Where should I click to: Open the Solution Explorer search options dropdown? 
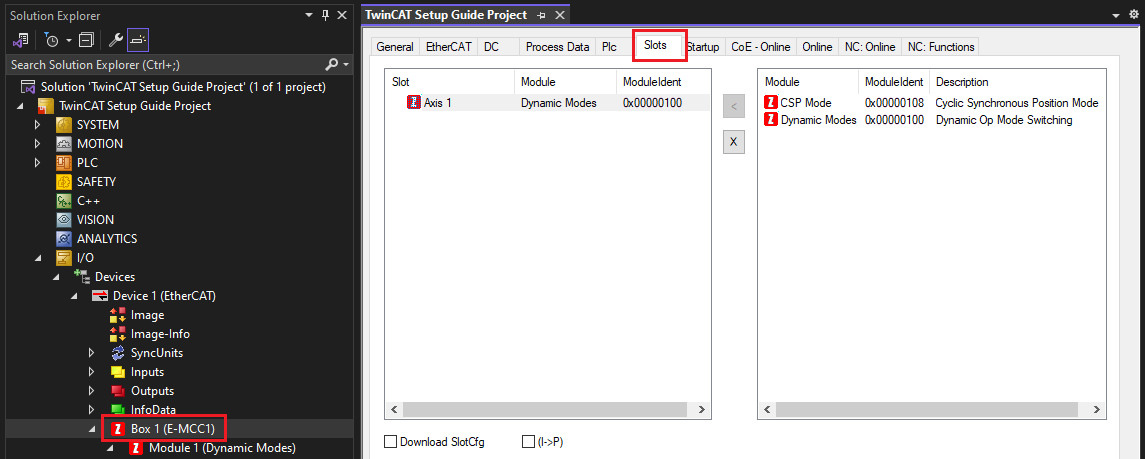tap(346, 65)
